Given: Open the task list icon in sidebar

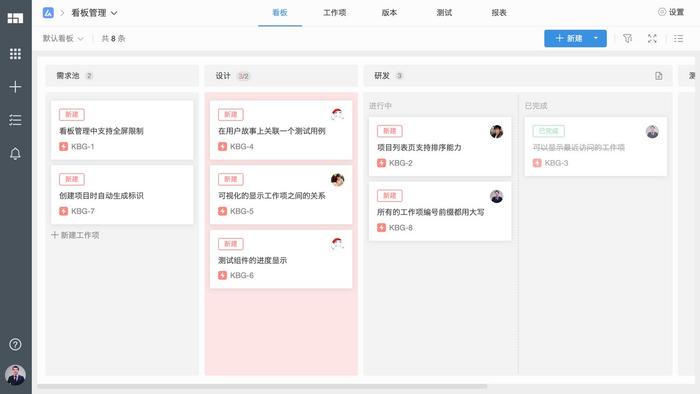Looking at the screenshot, I should point(15,120).
